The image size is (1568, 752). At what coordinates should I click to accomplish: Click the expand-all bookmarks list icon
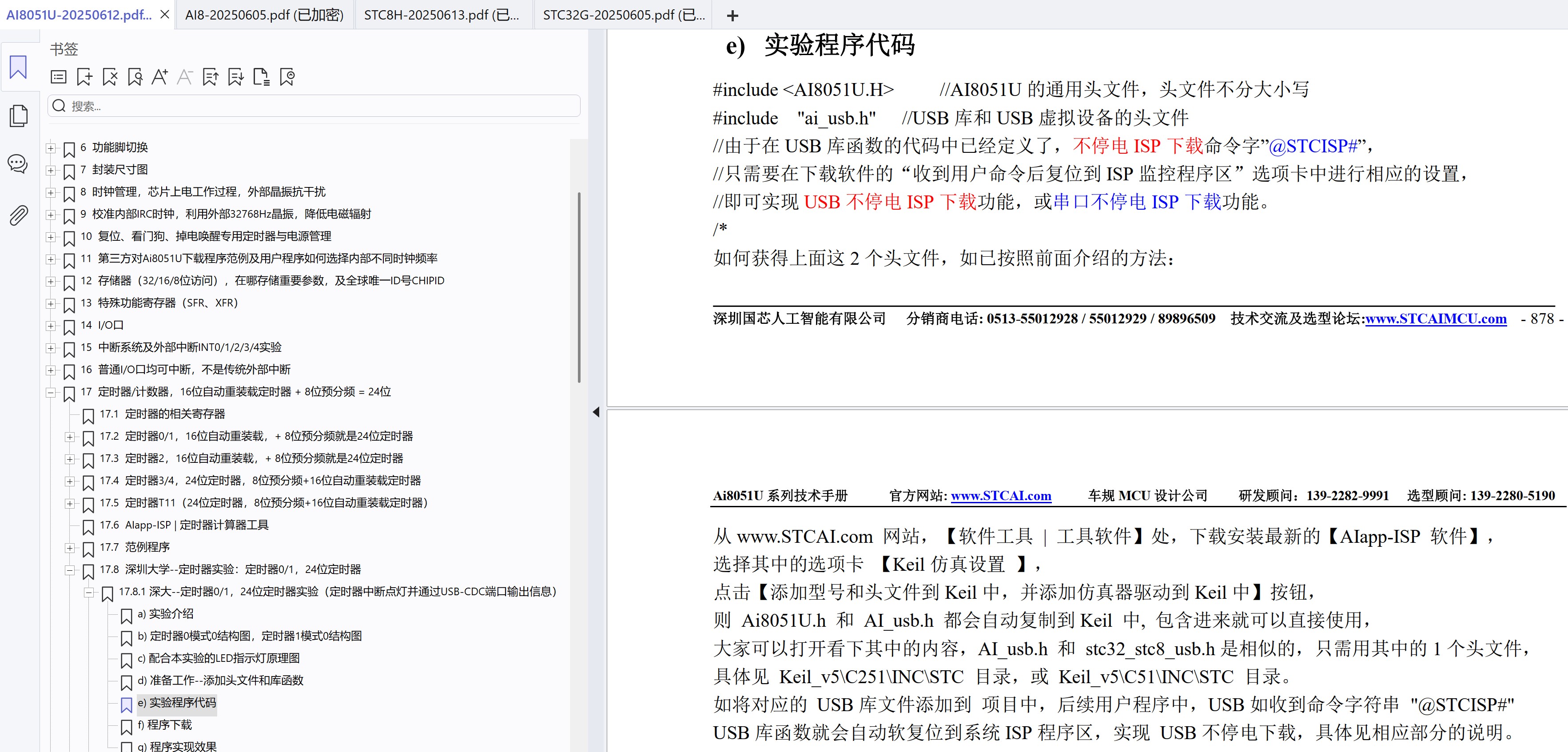[59, 77]
